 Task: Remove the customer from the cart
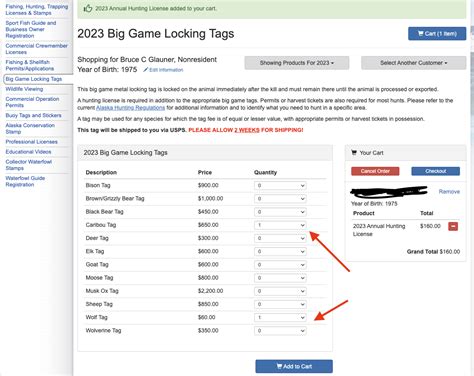(x=449, y=192)
